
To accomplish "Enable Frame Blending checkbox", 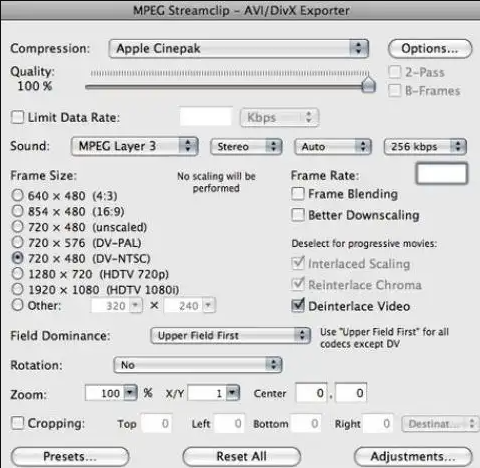I will (298, 194).
